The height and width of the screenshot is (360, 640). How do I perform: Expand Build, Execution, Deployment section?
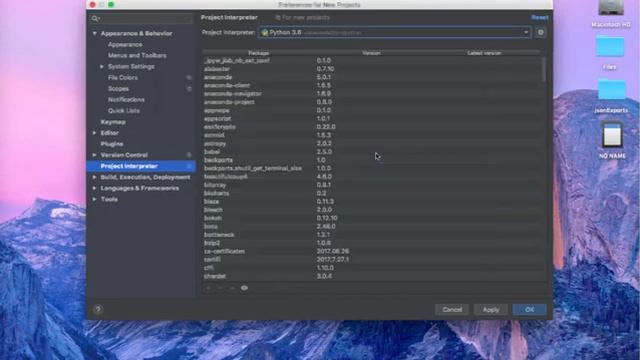tap(95, 177)
